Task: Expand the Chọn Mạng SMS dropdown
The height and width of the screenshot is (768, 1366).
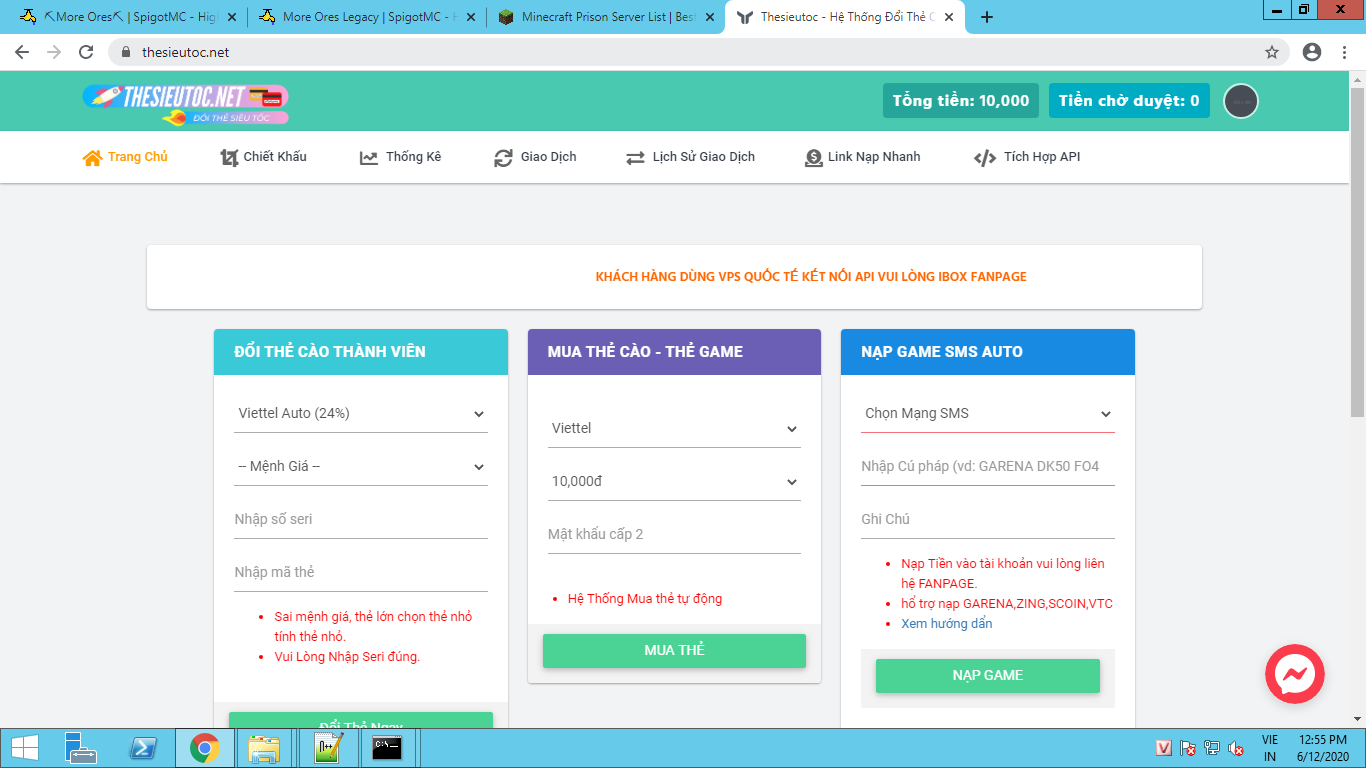Action: (988, 414)
